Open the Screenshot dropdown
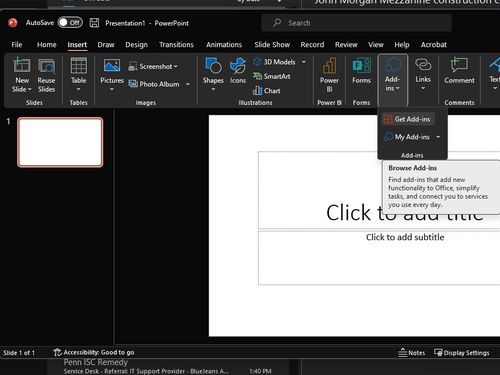Screen dimensions: 500x375 [153, 66]
